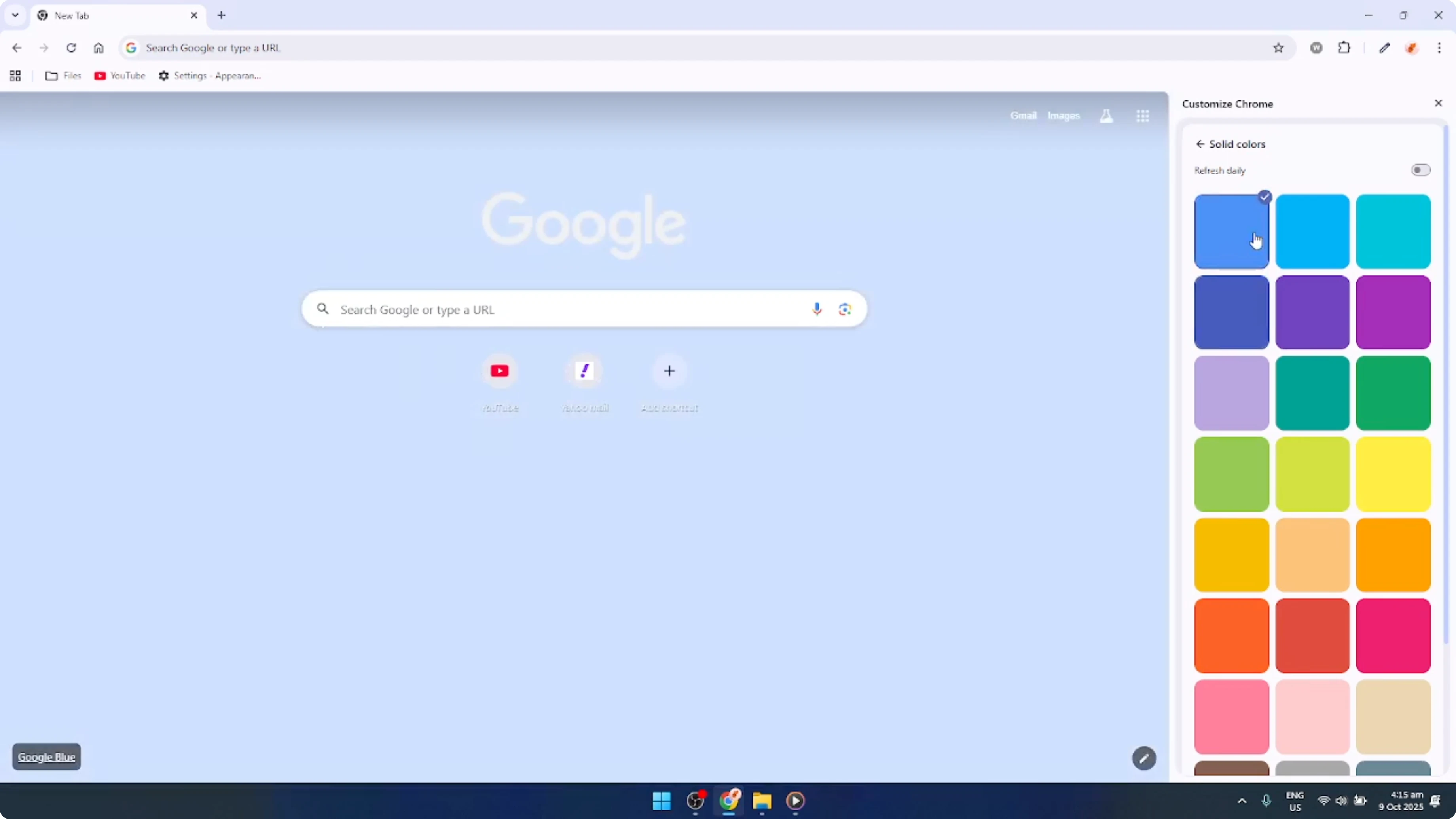
Task: Click the voice search microphone icon
Action: tap(817, 309)
